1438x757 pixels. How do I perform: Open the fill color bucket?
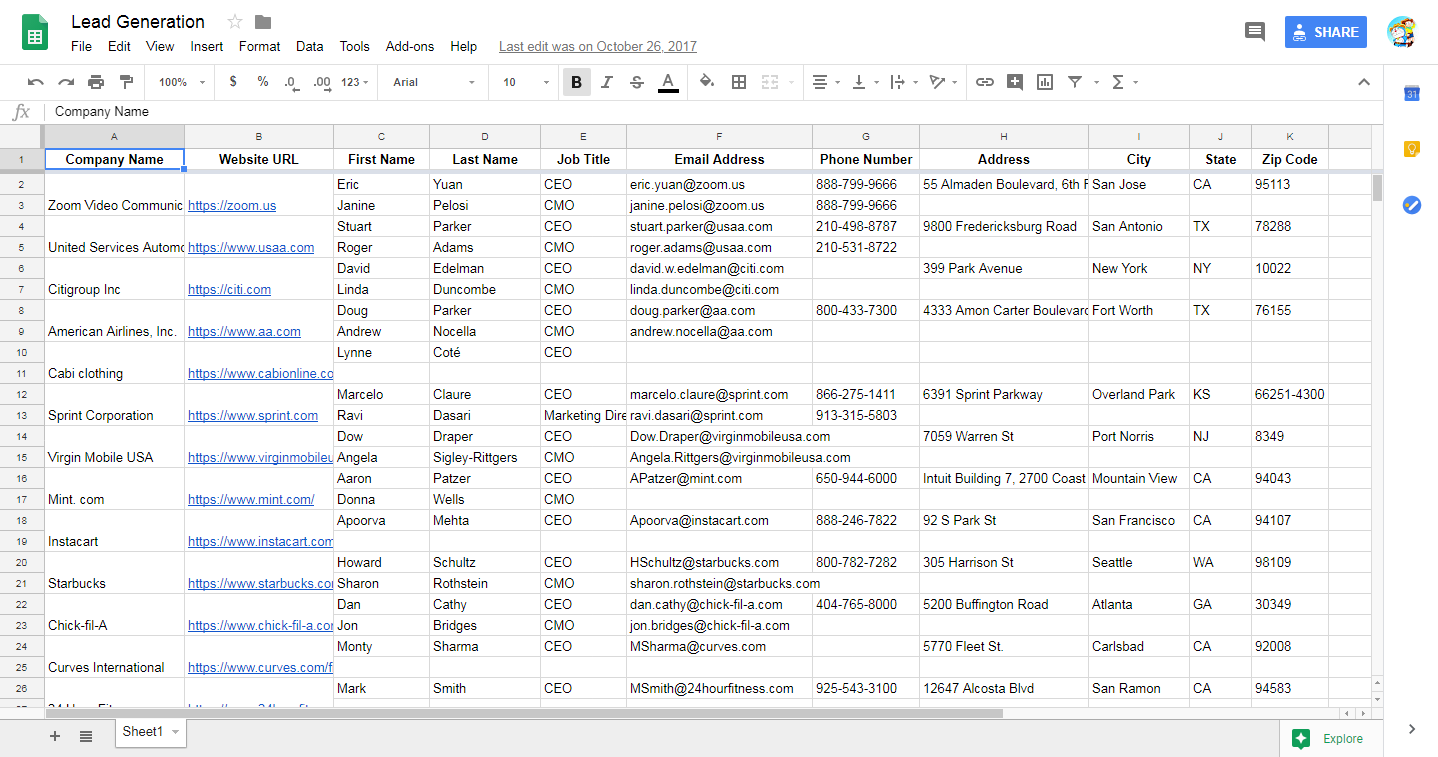[707, 82]
